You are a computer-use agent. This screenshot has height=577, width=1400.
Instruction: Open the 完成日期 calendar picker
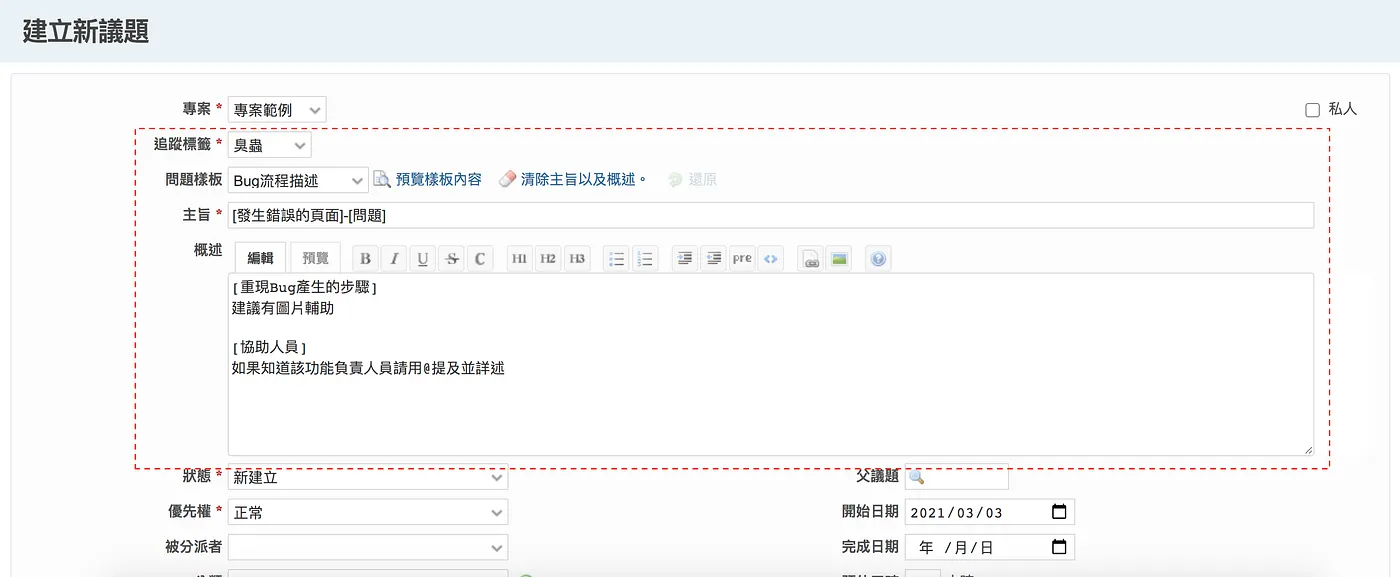pos(1059,547)
